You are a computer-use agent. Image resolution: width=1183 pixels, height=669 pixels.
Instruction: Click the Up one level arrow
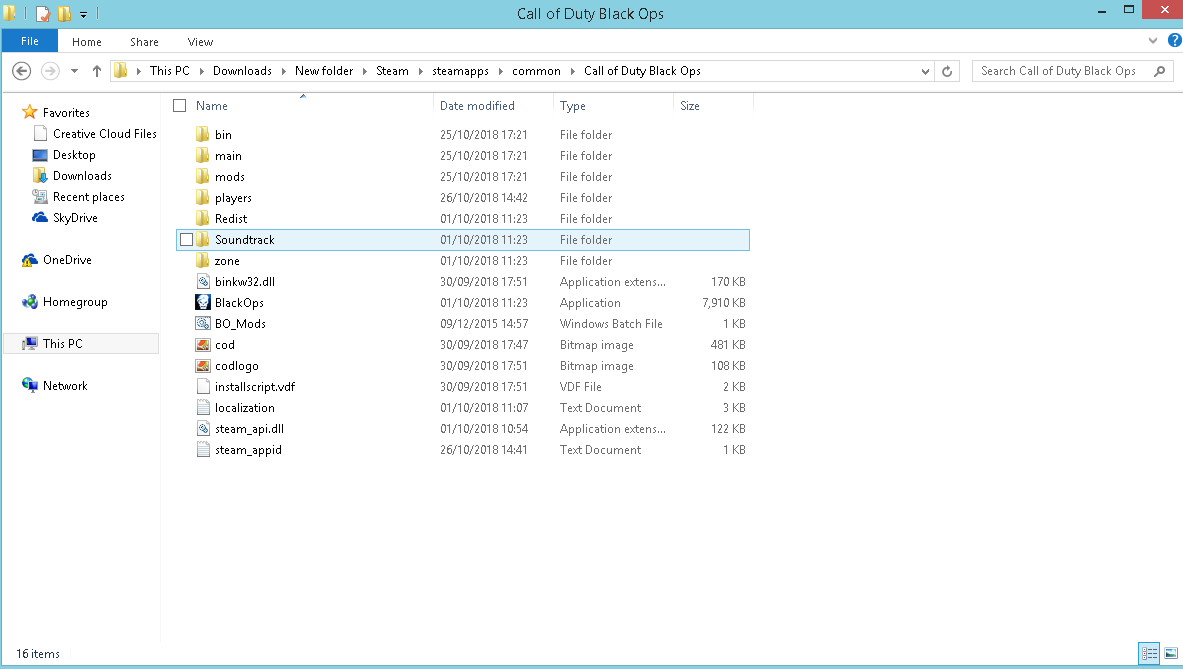97,71
